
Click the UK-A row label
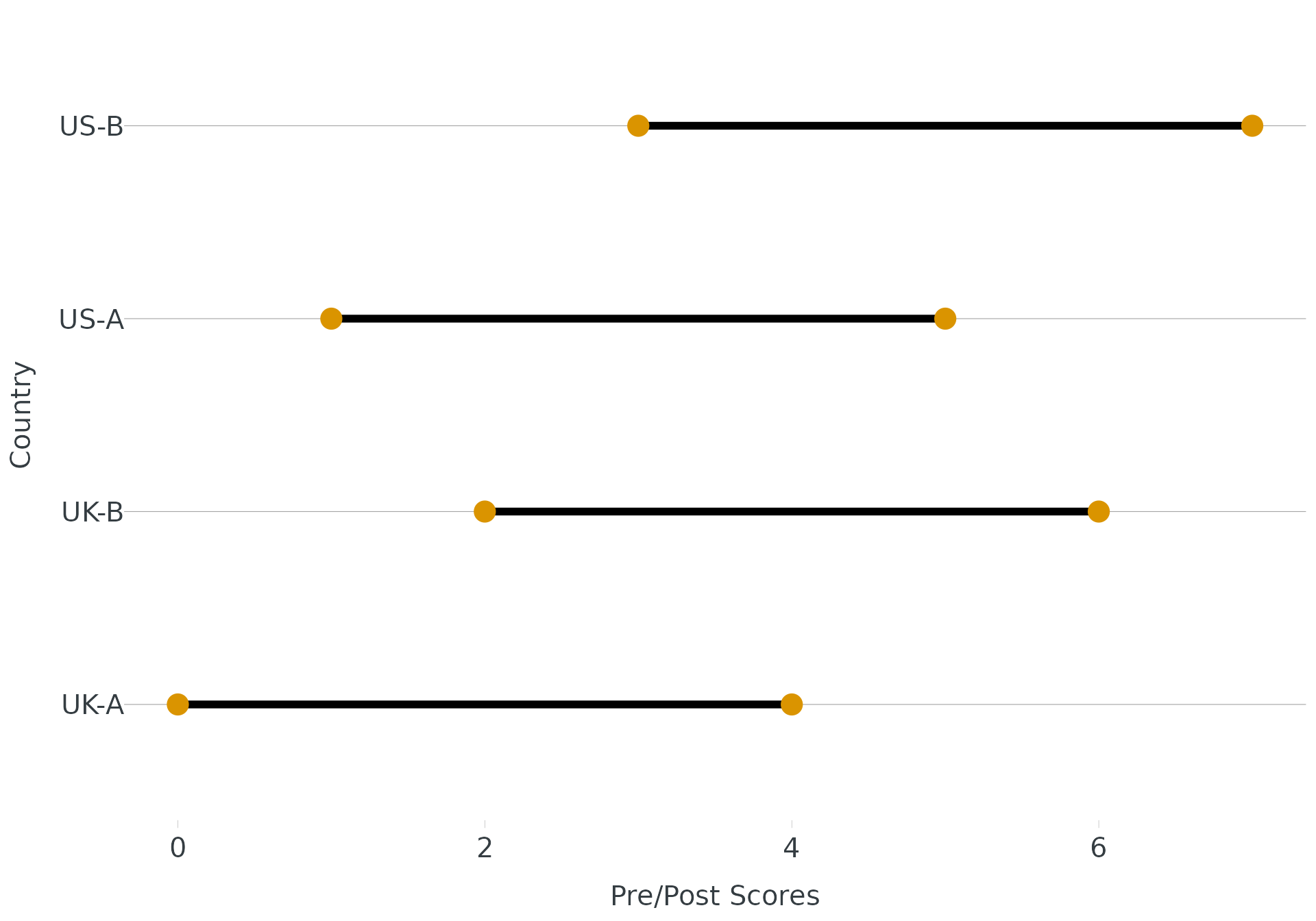(x=93, y=705)
